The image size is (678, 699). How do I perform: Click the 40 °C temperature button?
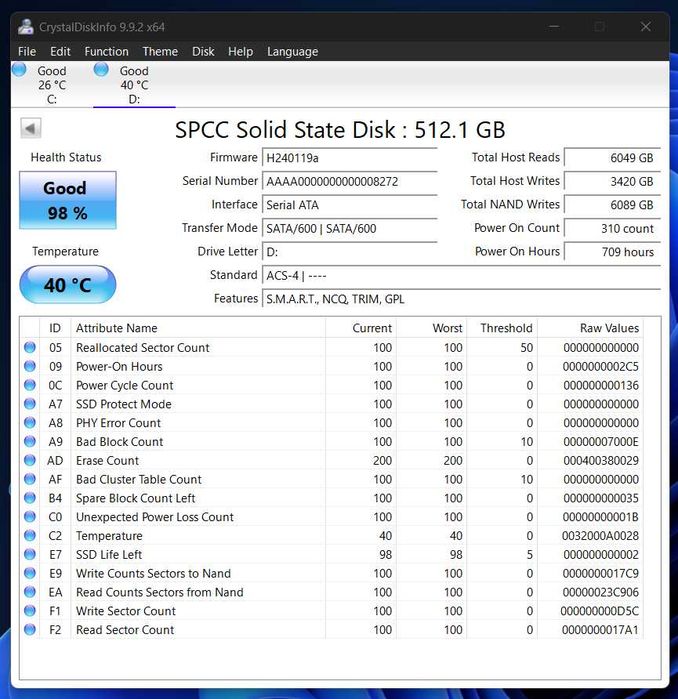tap(68, 285)
